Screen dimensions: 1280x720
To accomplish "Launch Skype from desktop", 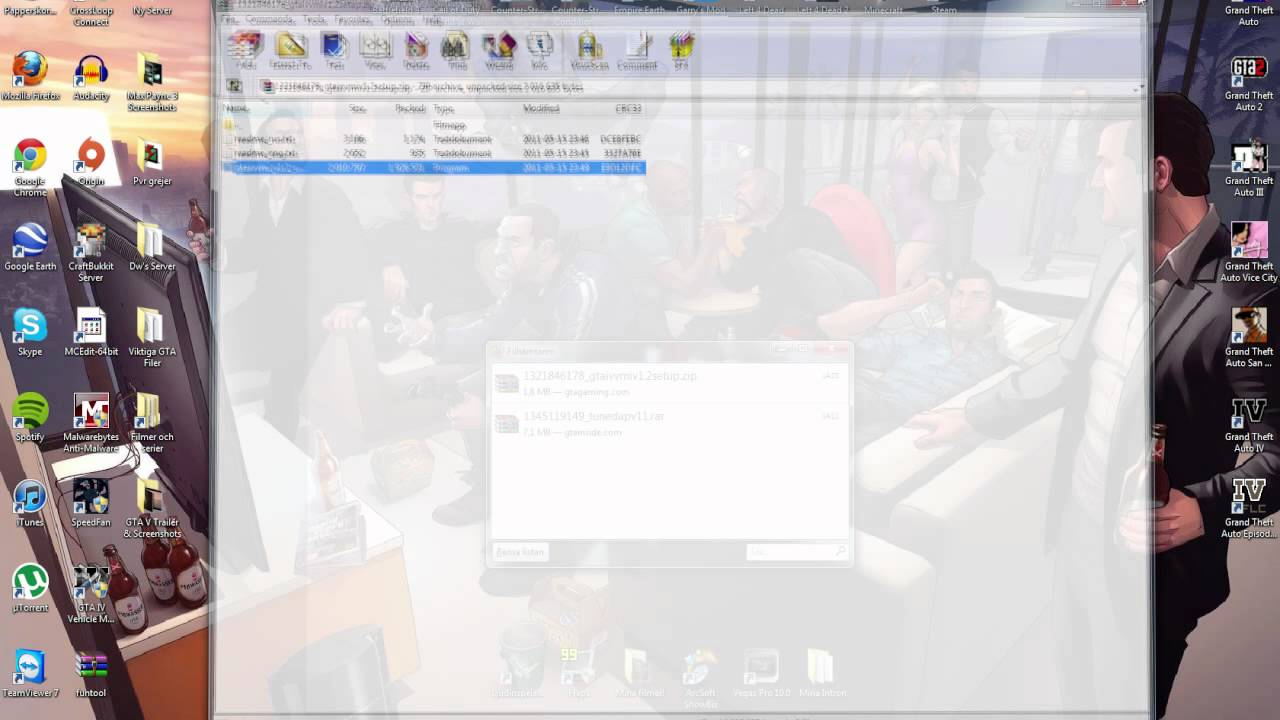I will point(30,332).
